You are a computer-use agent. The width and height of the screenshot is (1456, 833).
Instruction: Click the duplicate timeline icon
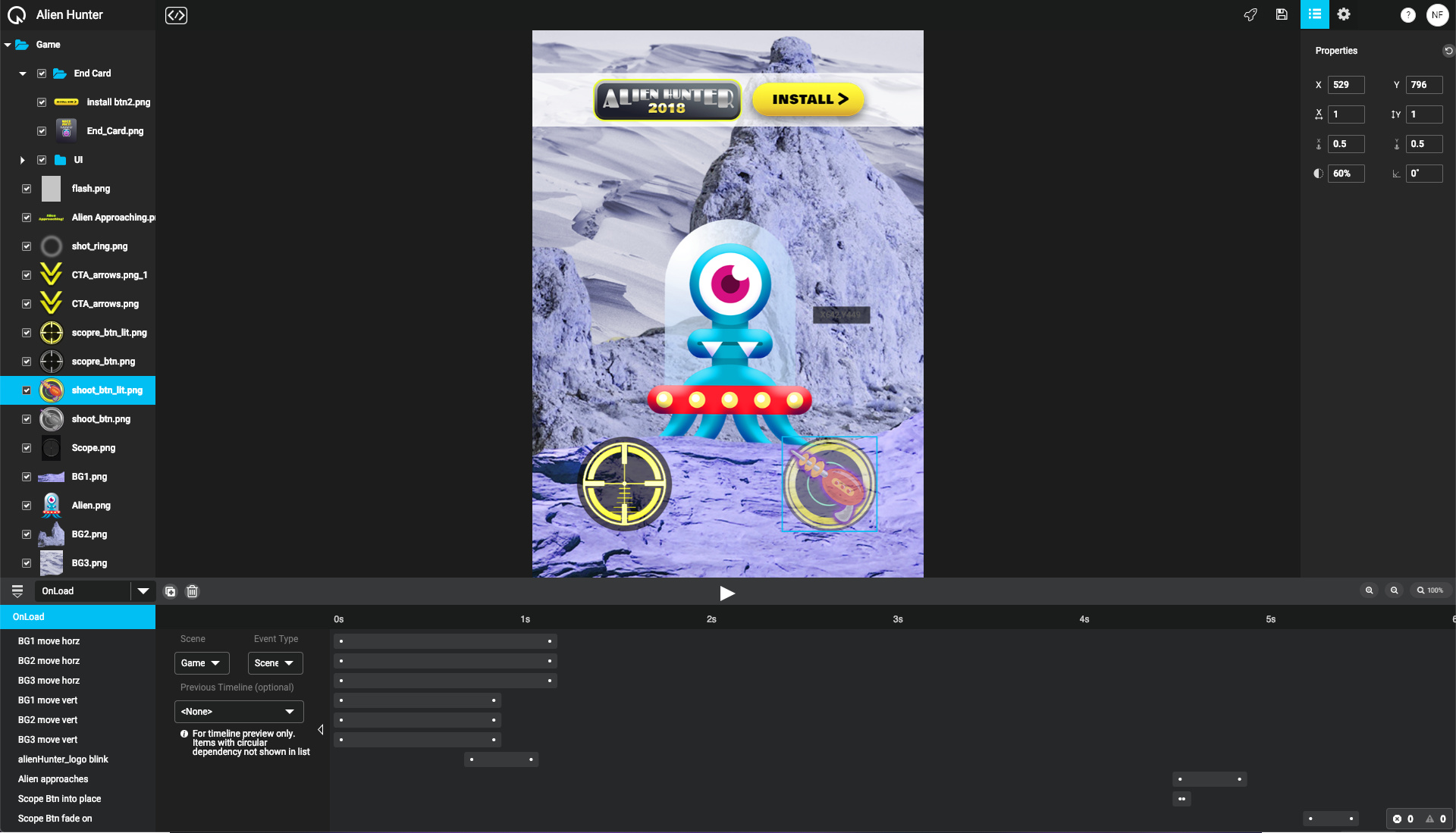point(170,591)
